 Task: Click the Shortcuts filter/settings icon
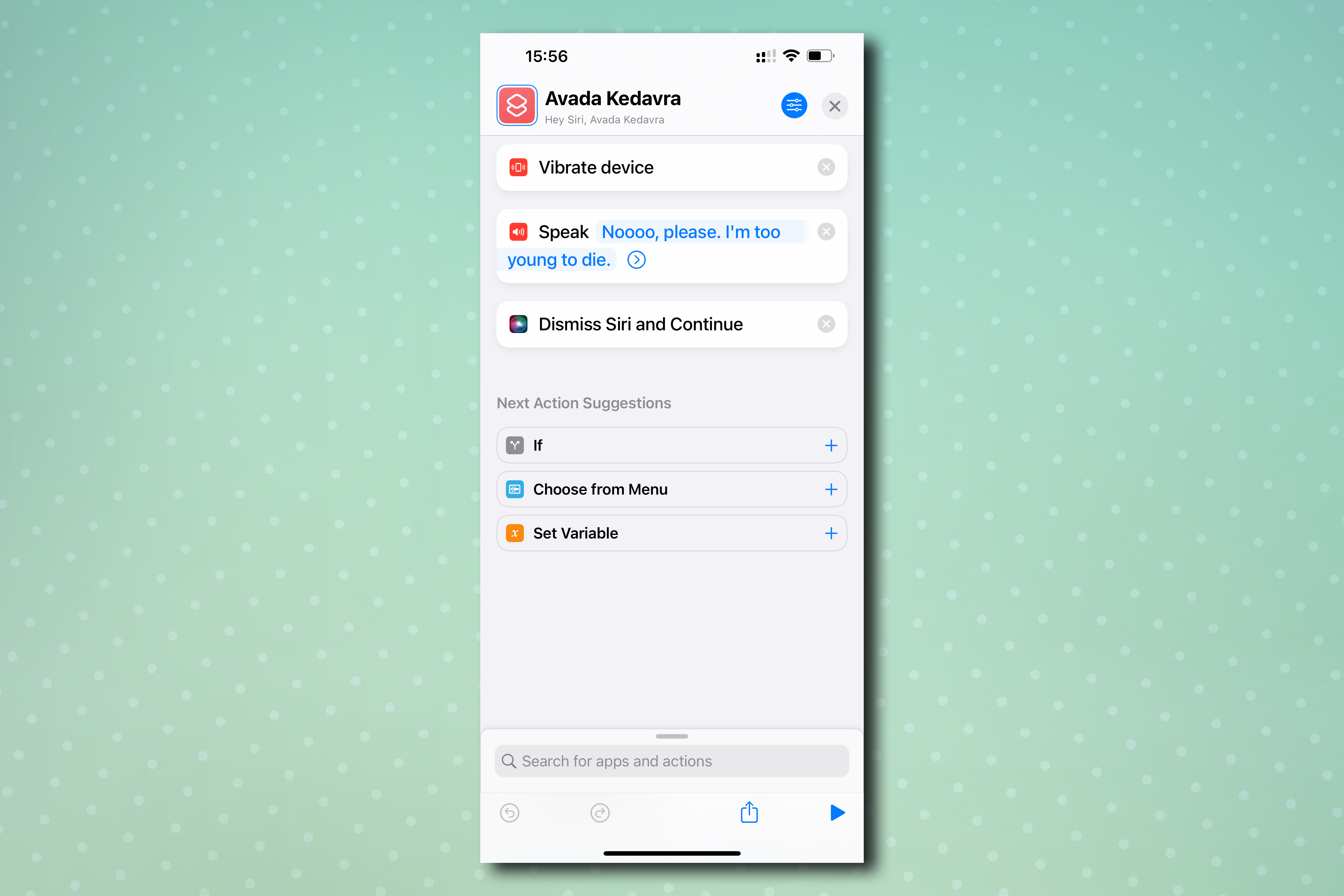(x=795, y=105)
